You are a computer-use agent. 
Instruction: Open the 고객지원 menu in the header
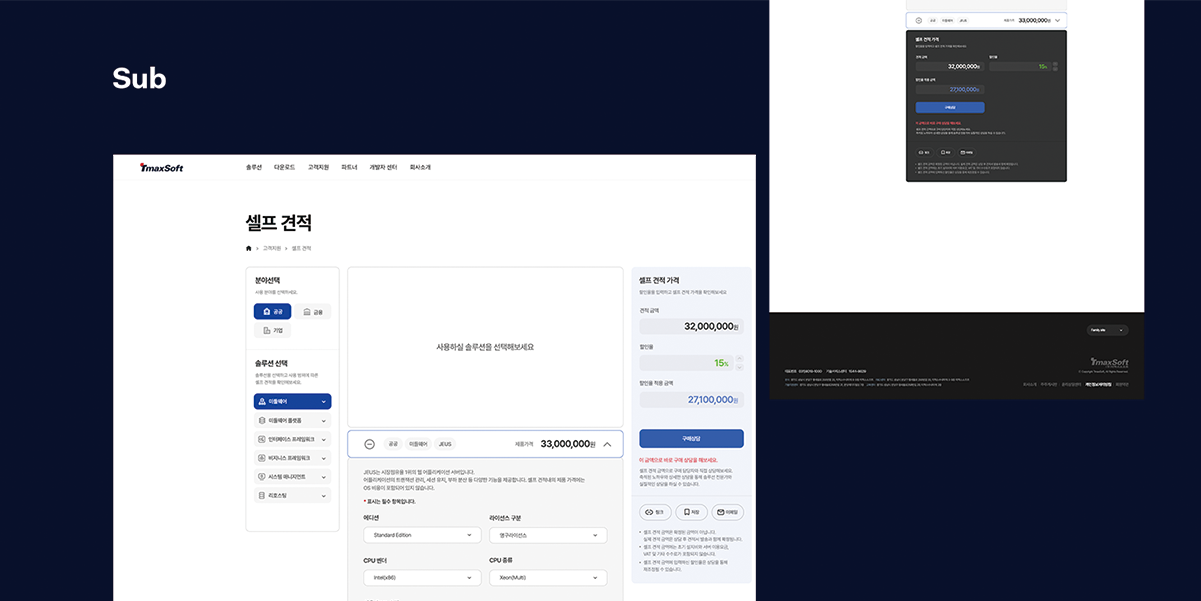[318, 167]
